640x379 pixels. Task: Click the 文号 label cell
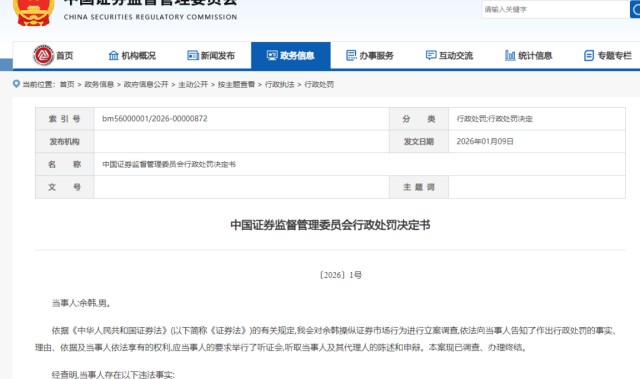click(x=64, y=187)
